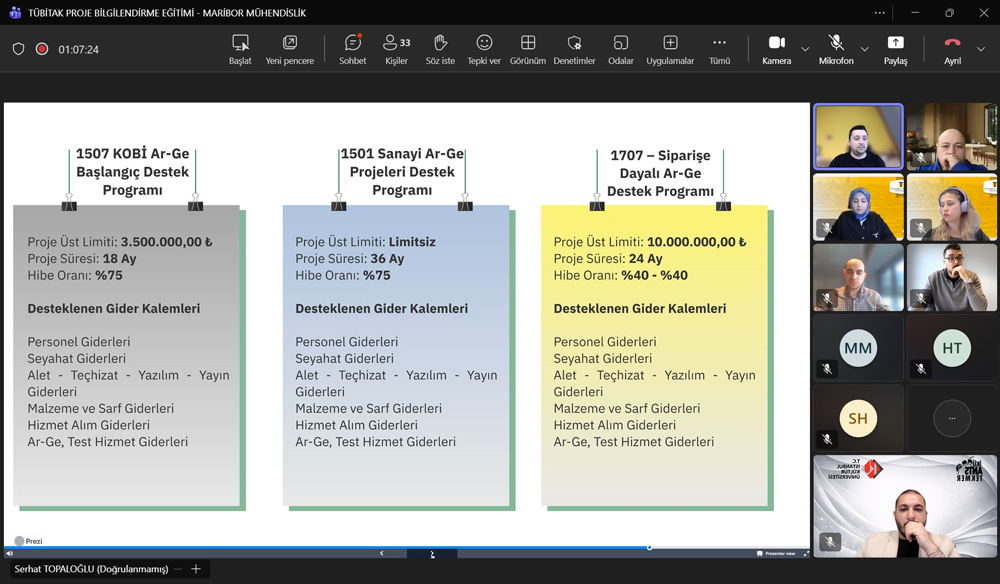Open the Tümü more options menu

click(719, 49)
